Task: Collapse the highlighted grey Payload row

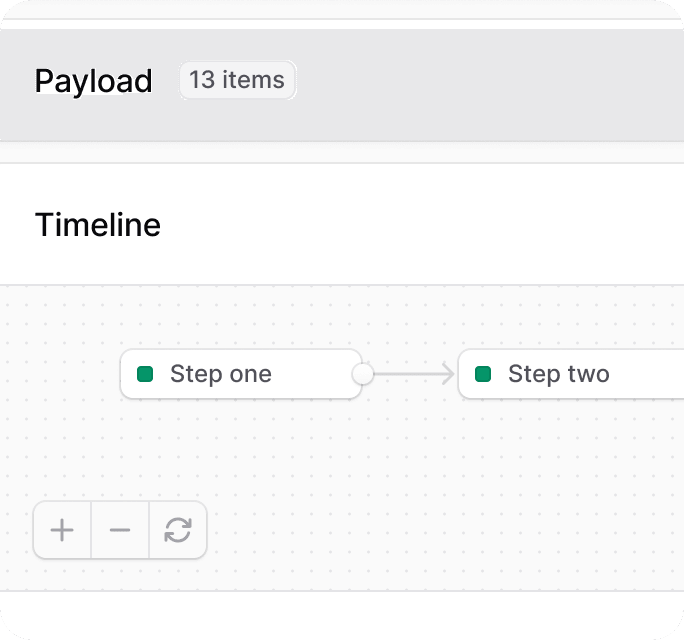Action: coord(342,85)
